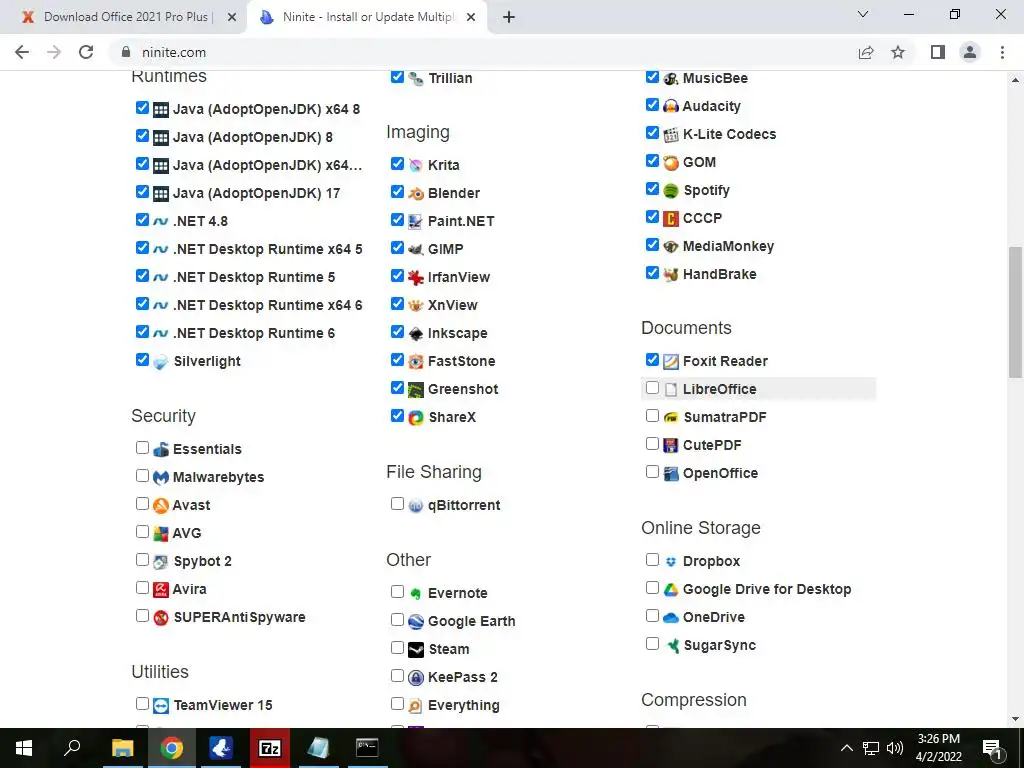Click the Spybot 2 label
Screen dimensions: 1024x768
(202, 562)
